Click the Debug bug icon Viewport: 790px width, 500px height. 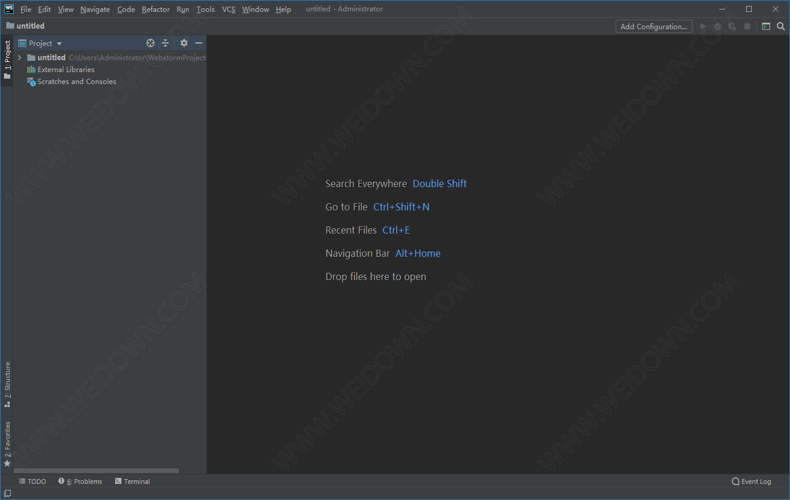click(717, 26)
